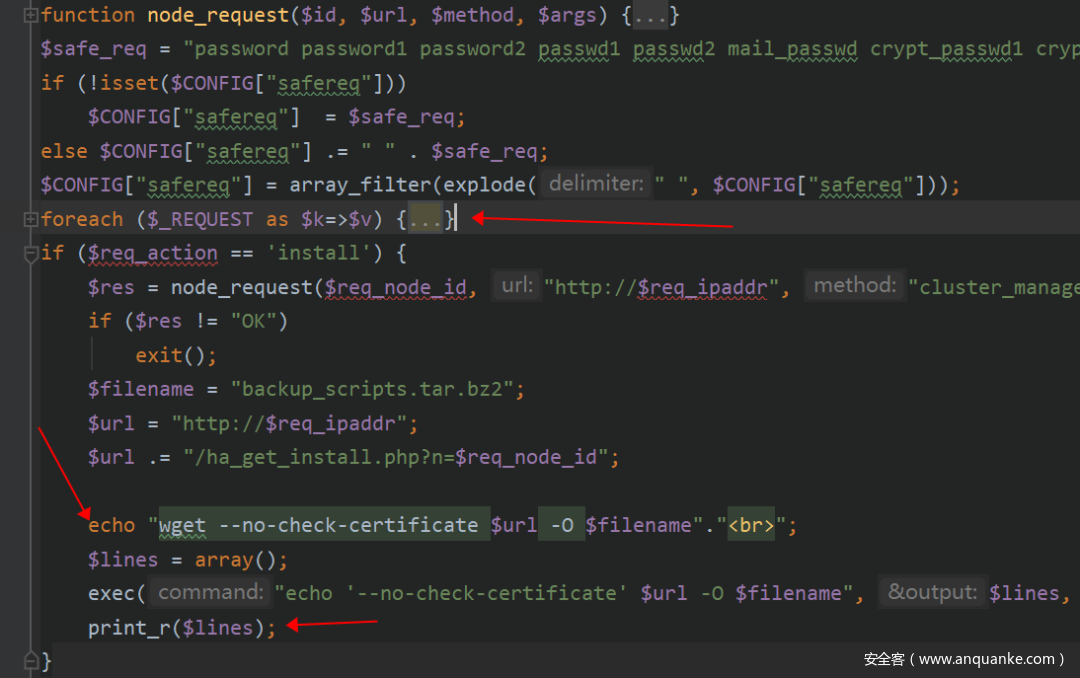Expand the folded node_request function in gutter
This screenshot has width=1080, height=678.
[31, 15]
